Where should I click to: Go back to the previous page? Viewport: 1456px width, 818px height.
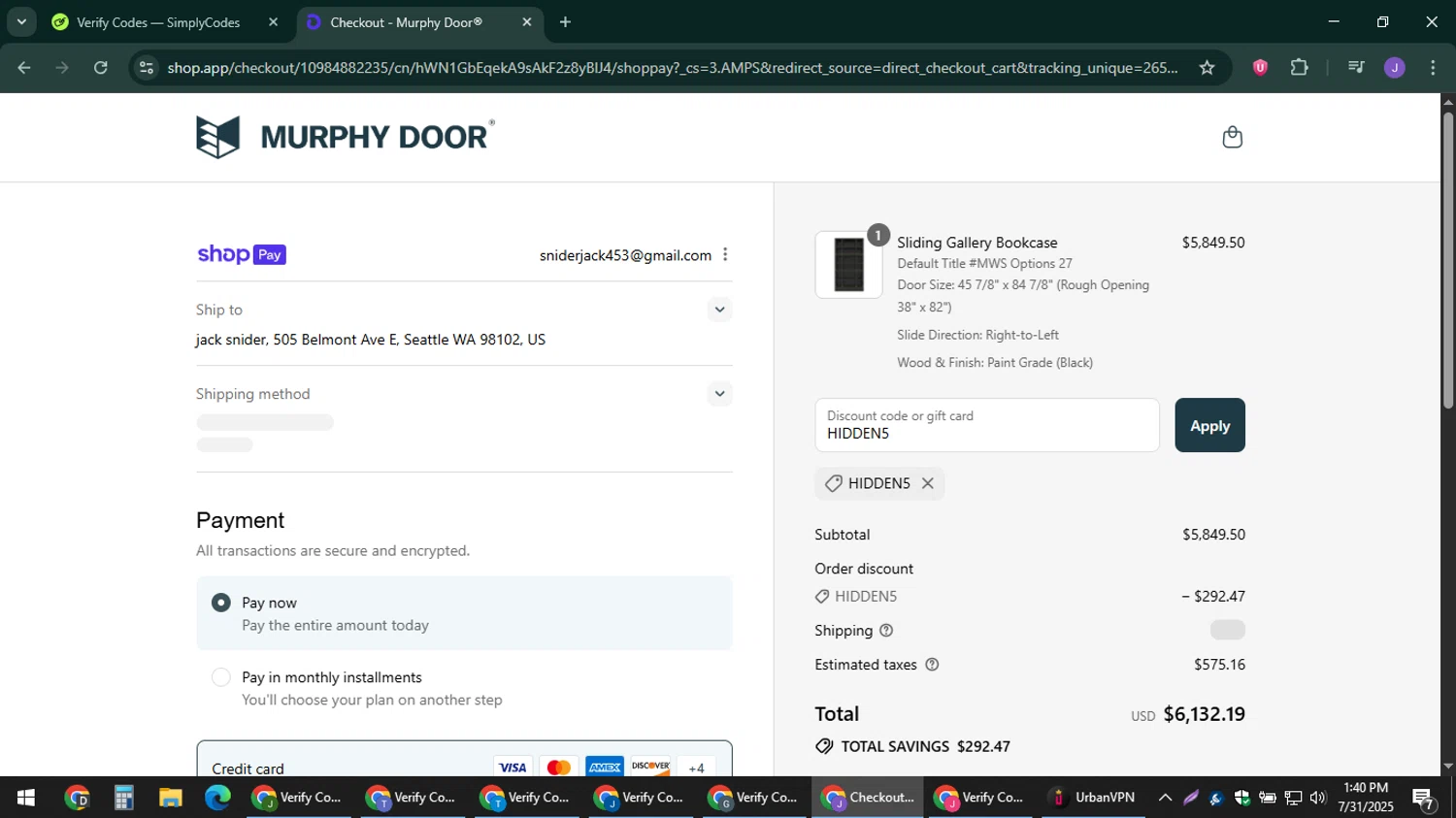tap(24, 68)
